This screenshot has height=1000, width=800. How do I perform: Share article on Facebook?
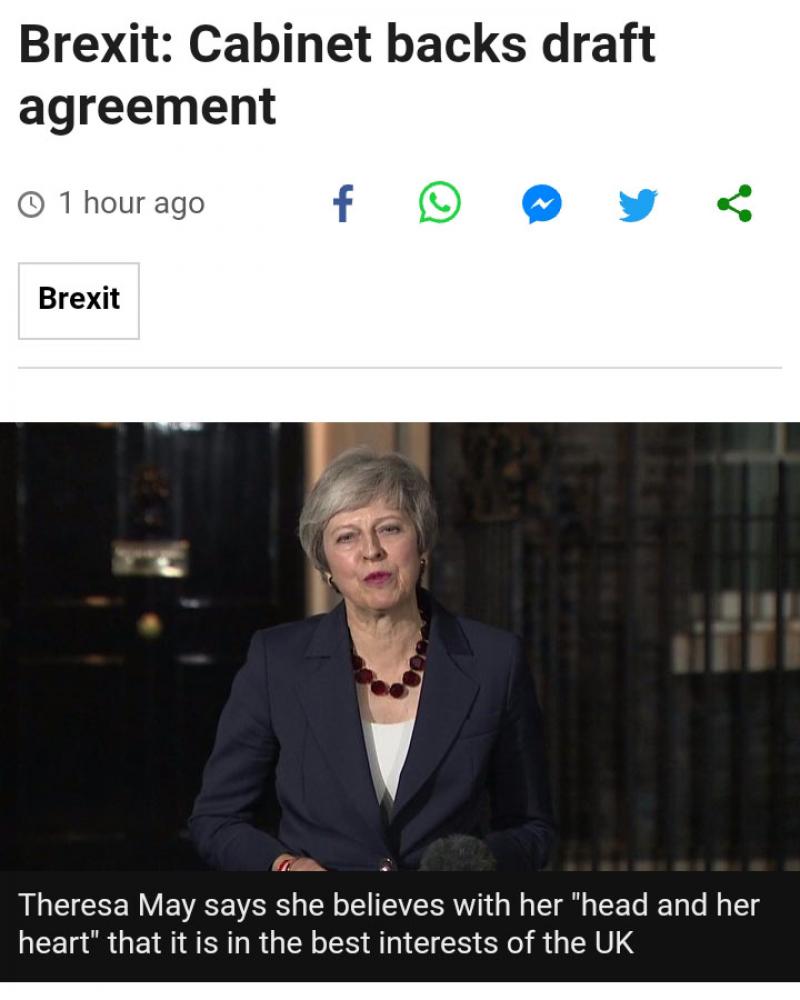pos(343,203)
